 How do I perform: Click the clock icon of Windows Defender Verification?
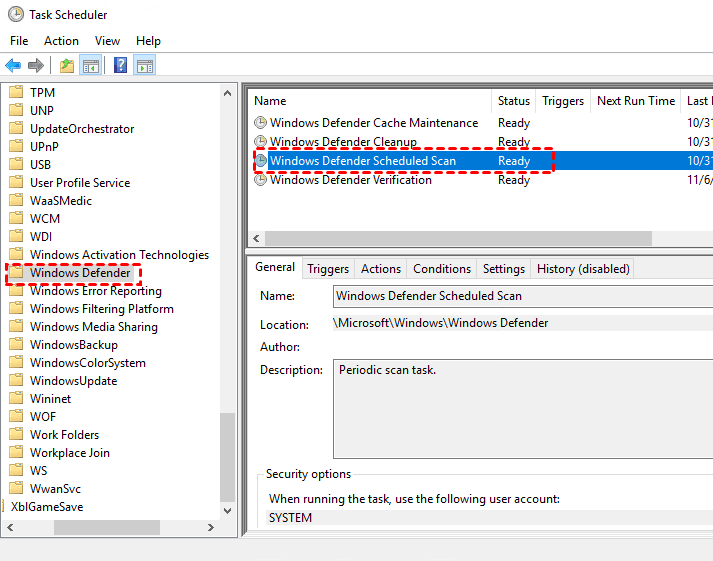(260, 180)
